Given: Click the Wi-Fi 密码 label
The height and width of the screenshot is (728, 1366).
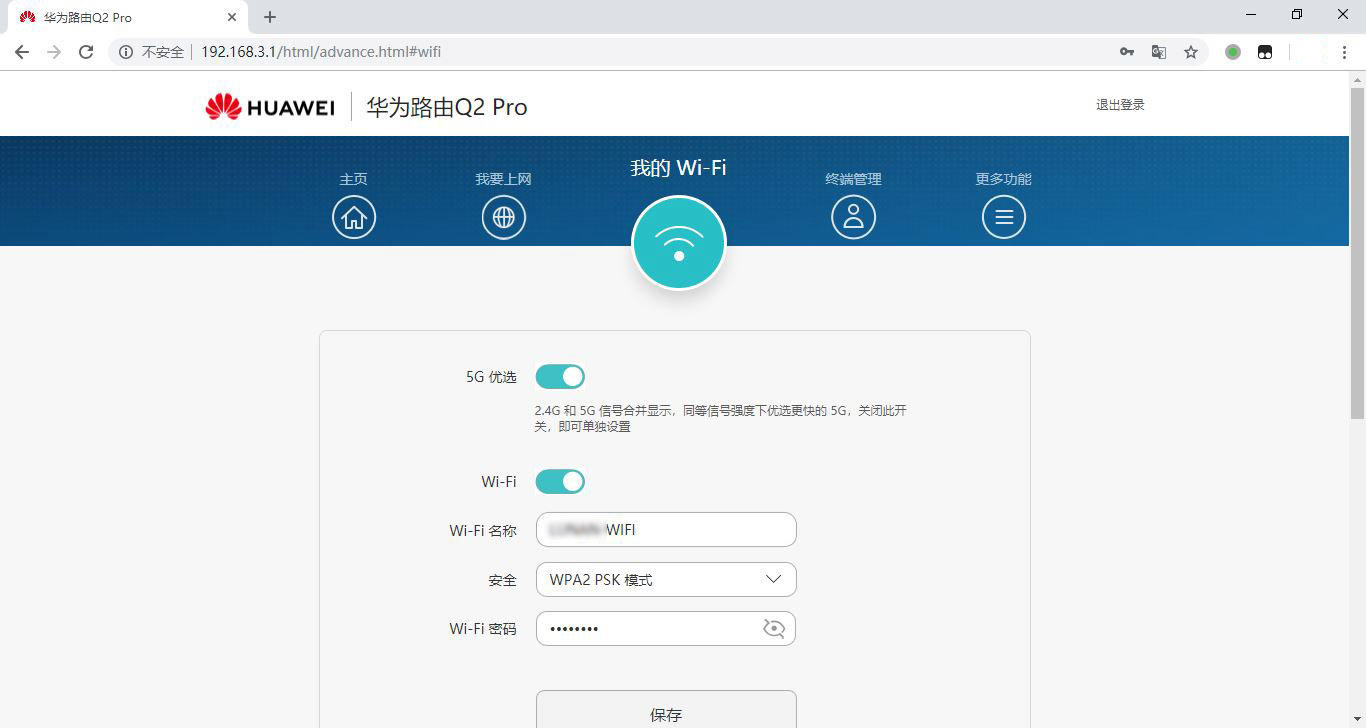Looking at the screenshot, I should coord(483,629).
